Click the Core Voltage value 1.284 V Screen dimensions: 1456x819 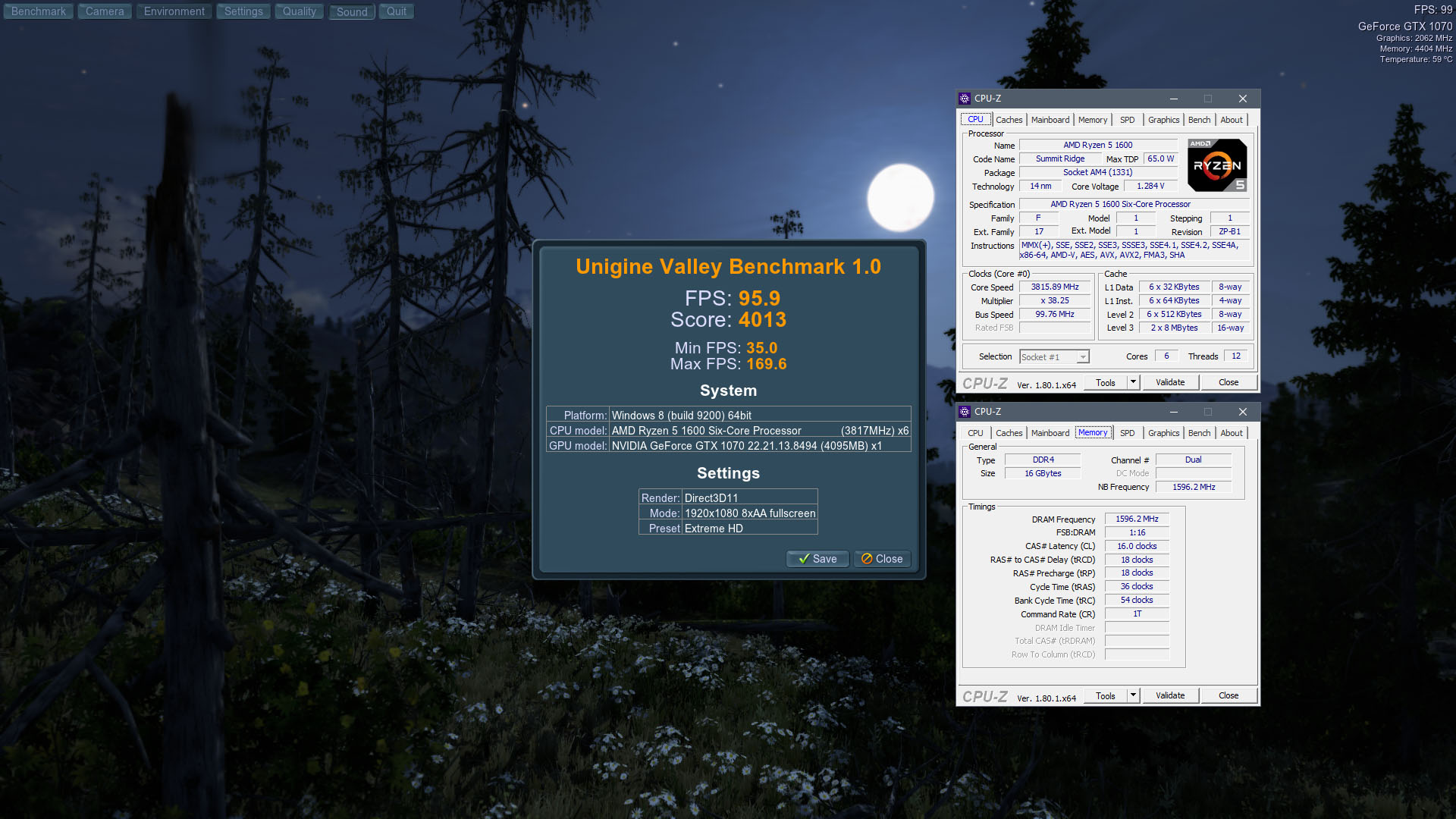coord(1150,187)
